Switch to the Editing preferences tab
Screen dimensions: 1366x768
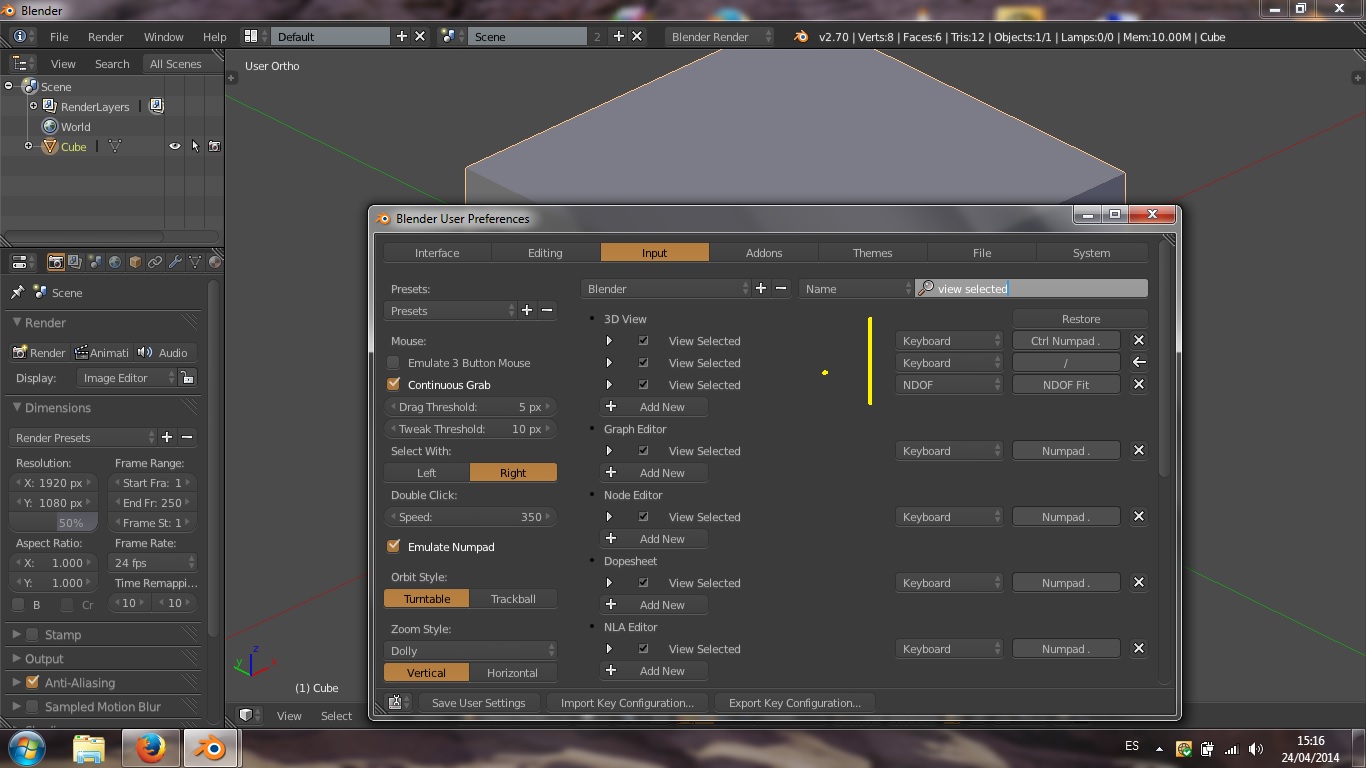pos(545,252)
